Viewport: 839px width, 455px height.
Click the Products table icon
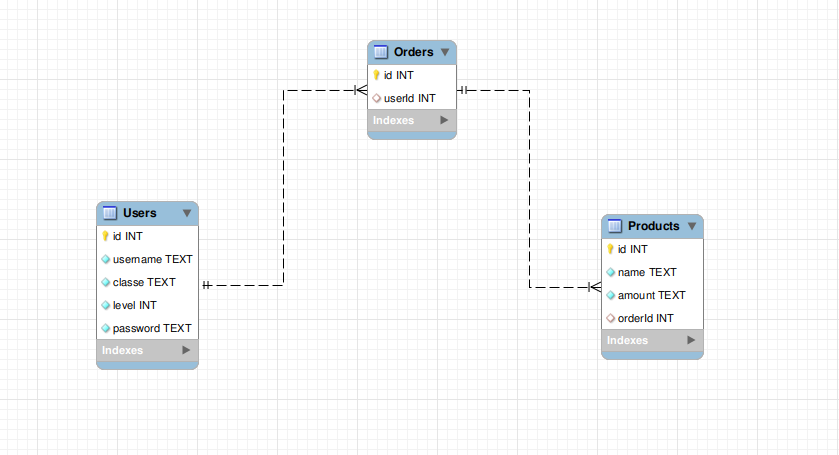click(x=615, y=226)
